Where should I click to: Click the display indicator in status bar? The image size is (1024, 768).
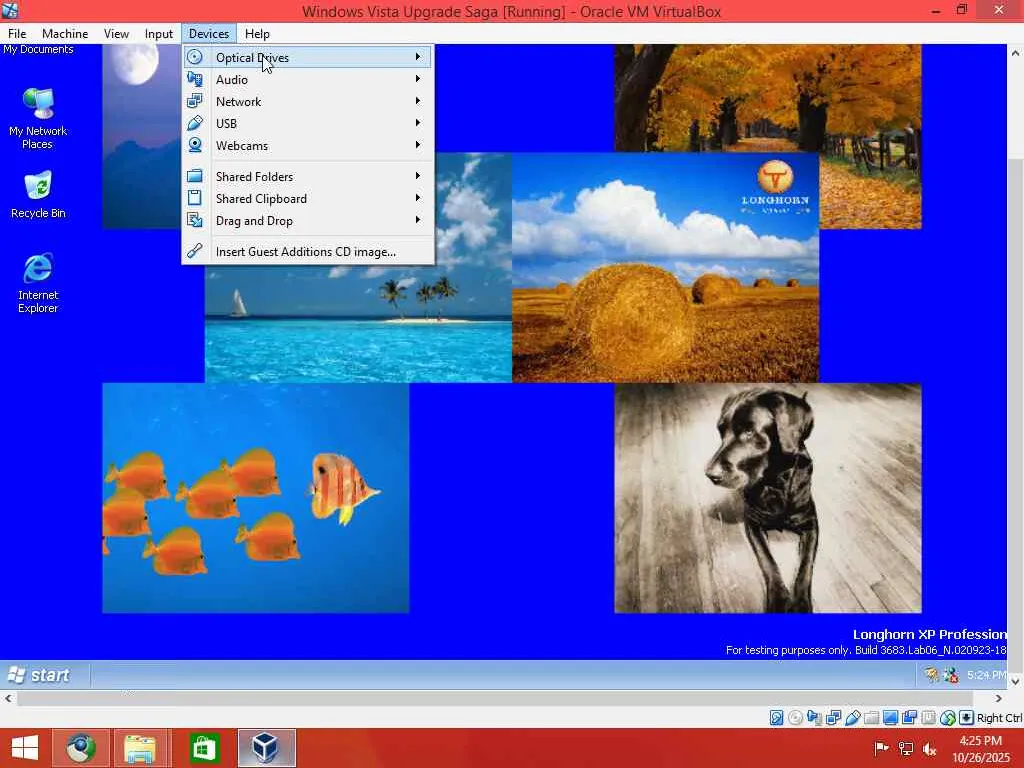890,718
